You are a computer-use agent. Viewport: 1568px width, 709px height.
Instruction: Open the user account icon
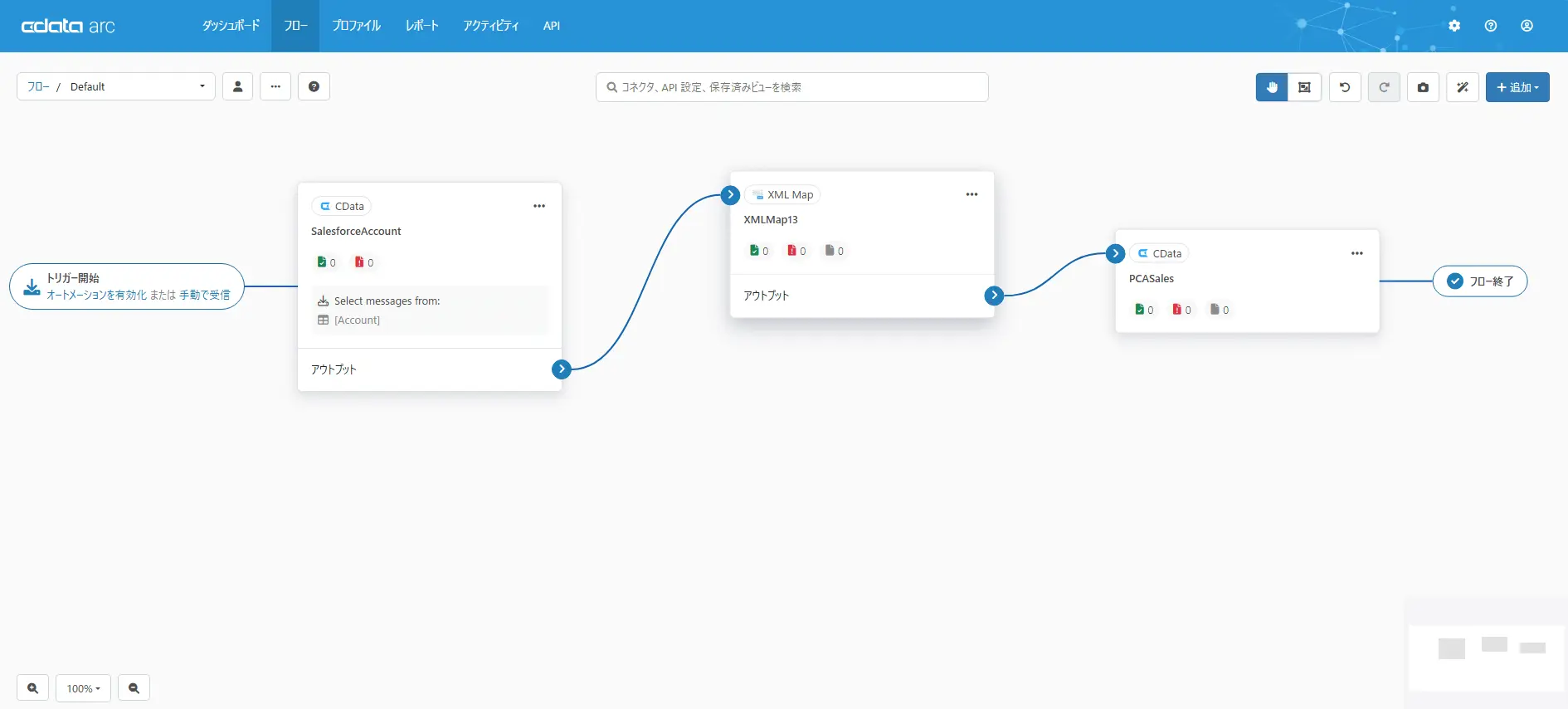pyautogui.click(x=1527, y=26)
